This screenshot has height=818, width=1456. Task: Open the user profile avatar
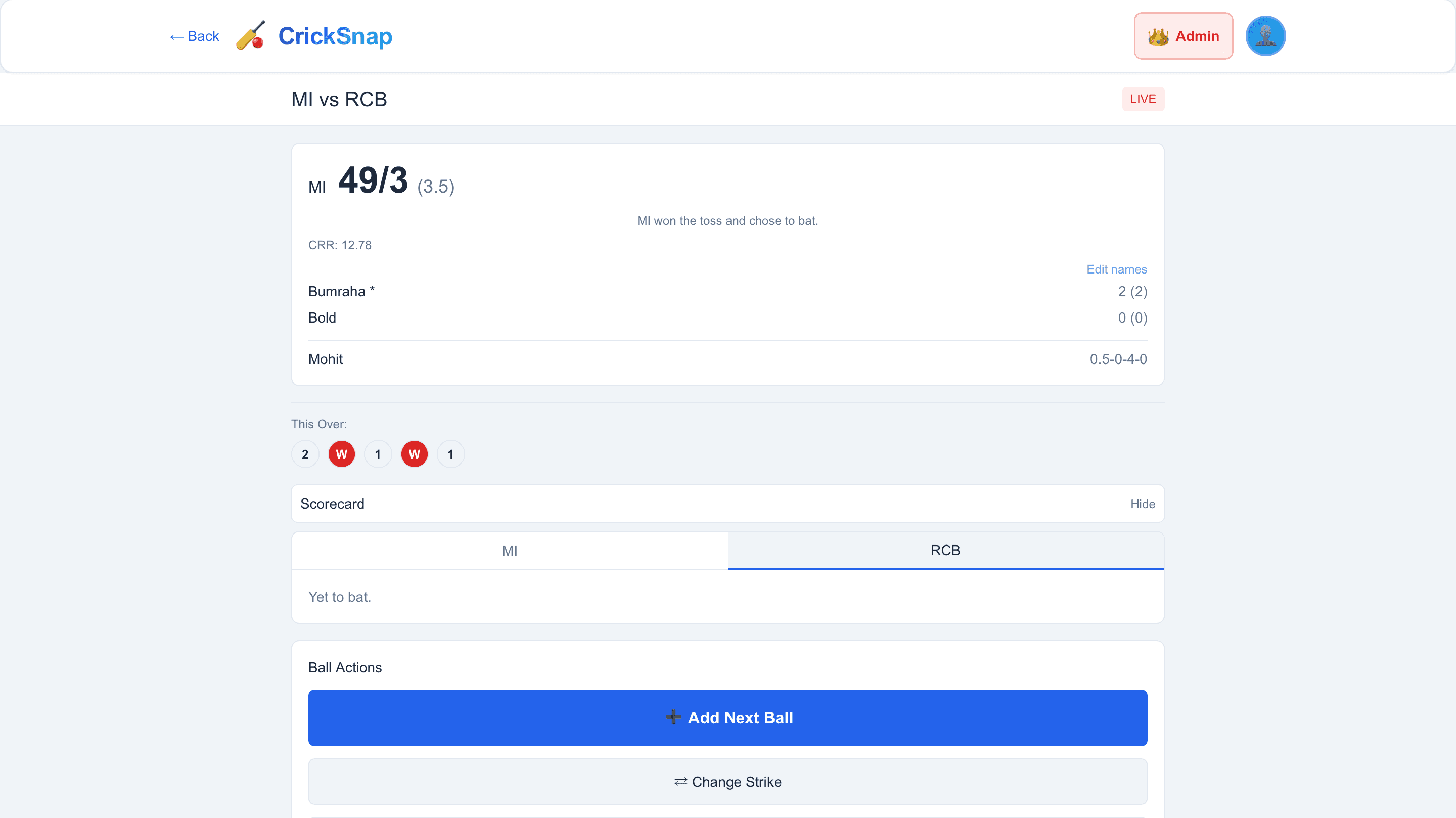click(1265, 36)
